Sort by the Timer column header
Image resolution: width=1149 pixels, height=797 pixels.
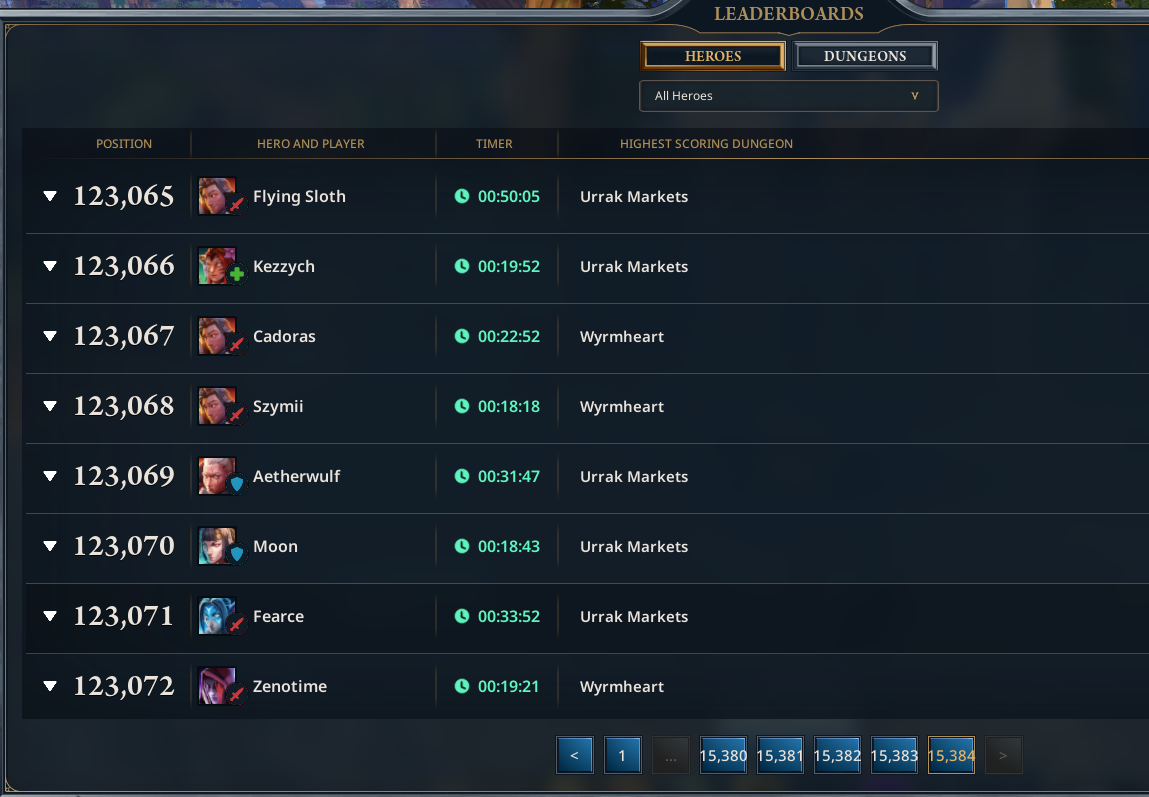494,144
